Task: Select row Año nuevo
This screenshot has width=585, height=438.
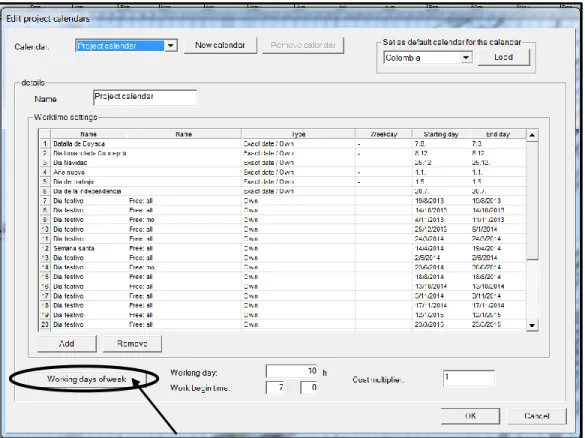Action: pos(283,172)
